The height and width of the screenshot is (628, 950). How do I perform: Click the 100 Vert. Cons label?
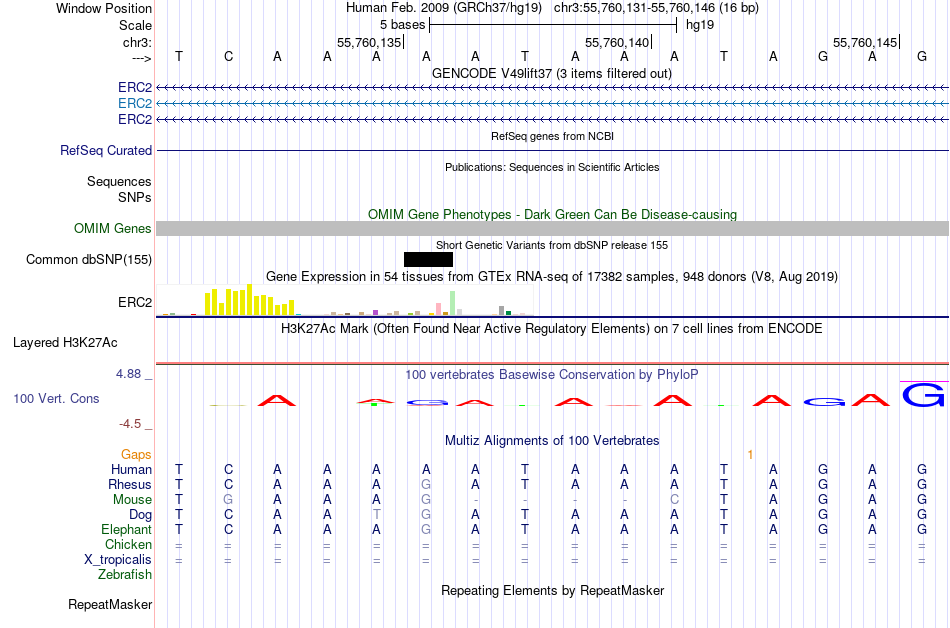pyautogui.click(x=56, y=398)
